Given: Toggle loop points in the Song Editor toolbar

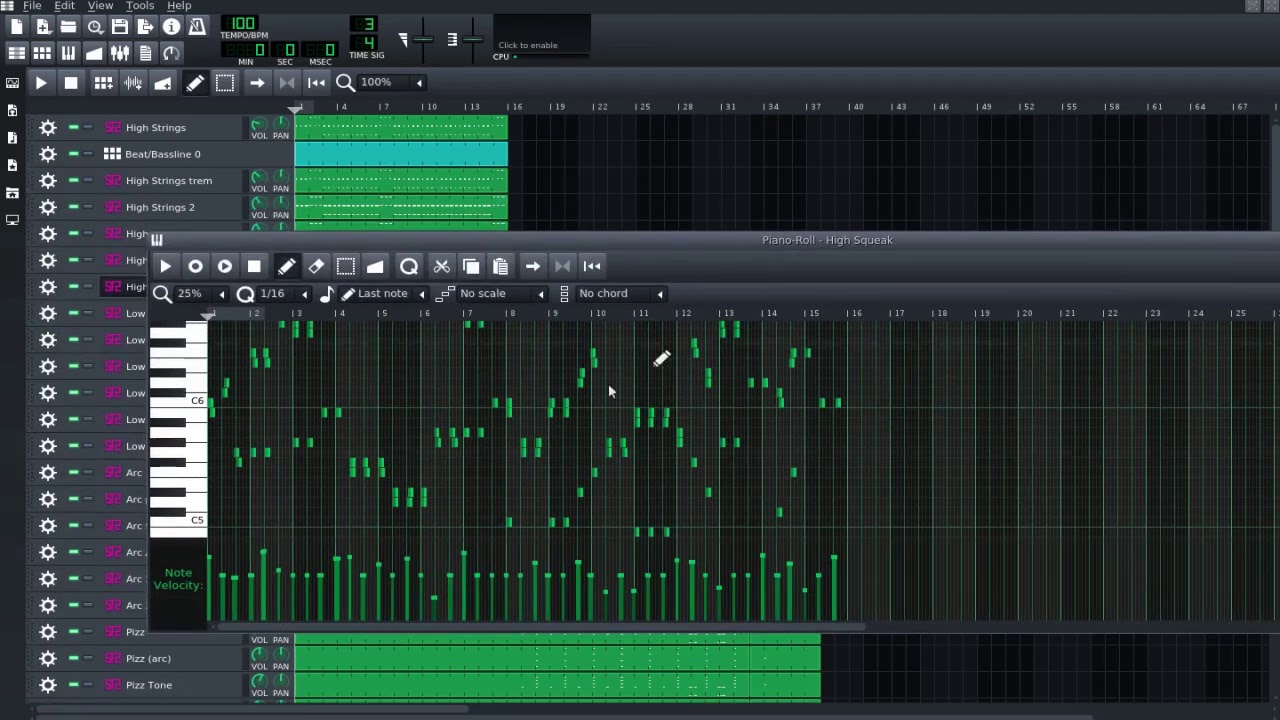Looking at the screenshot, I should click(287, 83).
